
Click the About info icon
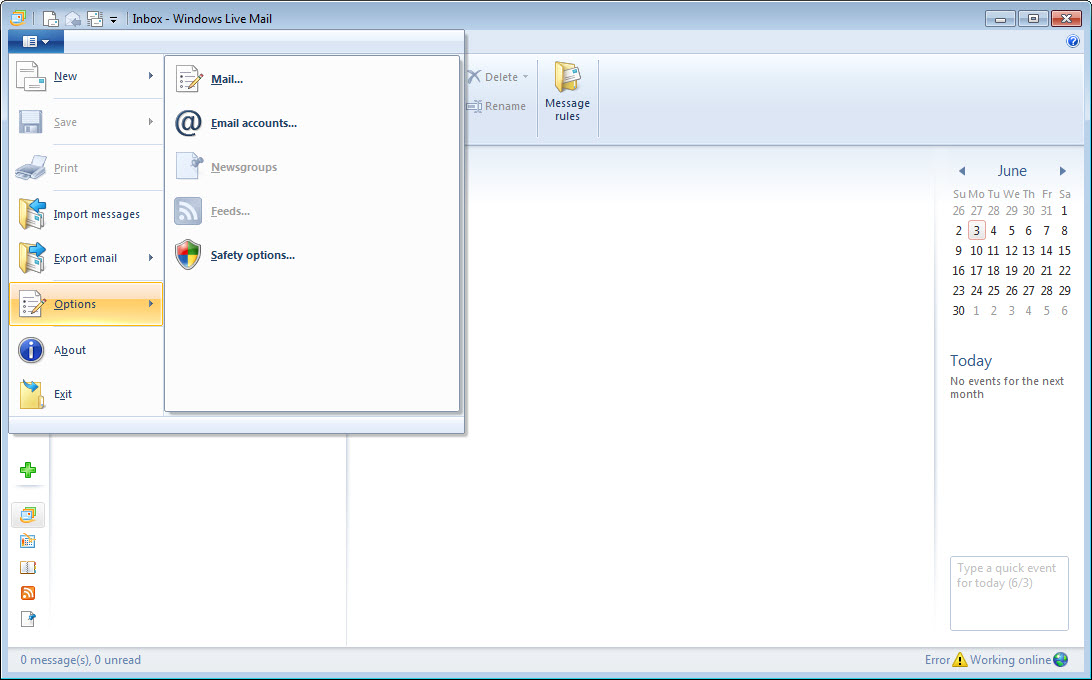32,350
